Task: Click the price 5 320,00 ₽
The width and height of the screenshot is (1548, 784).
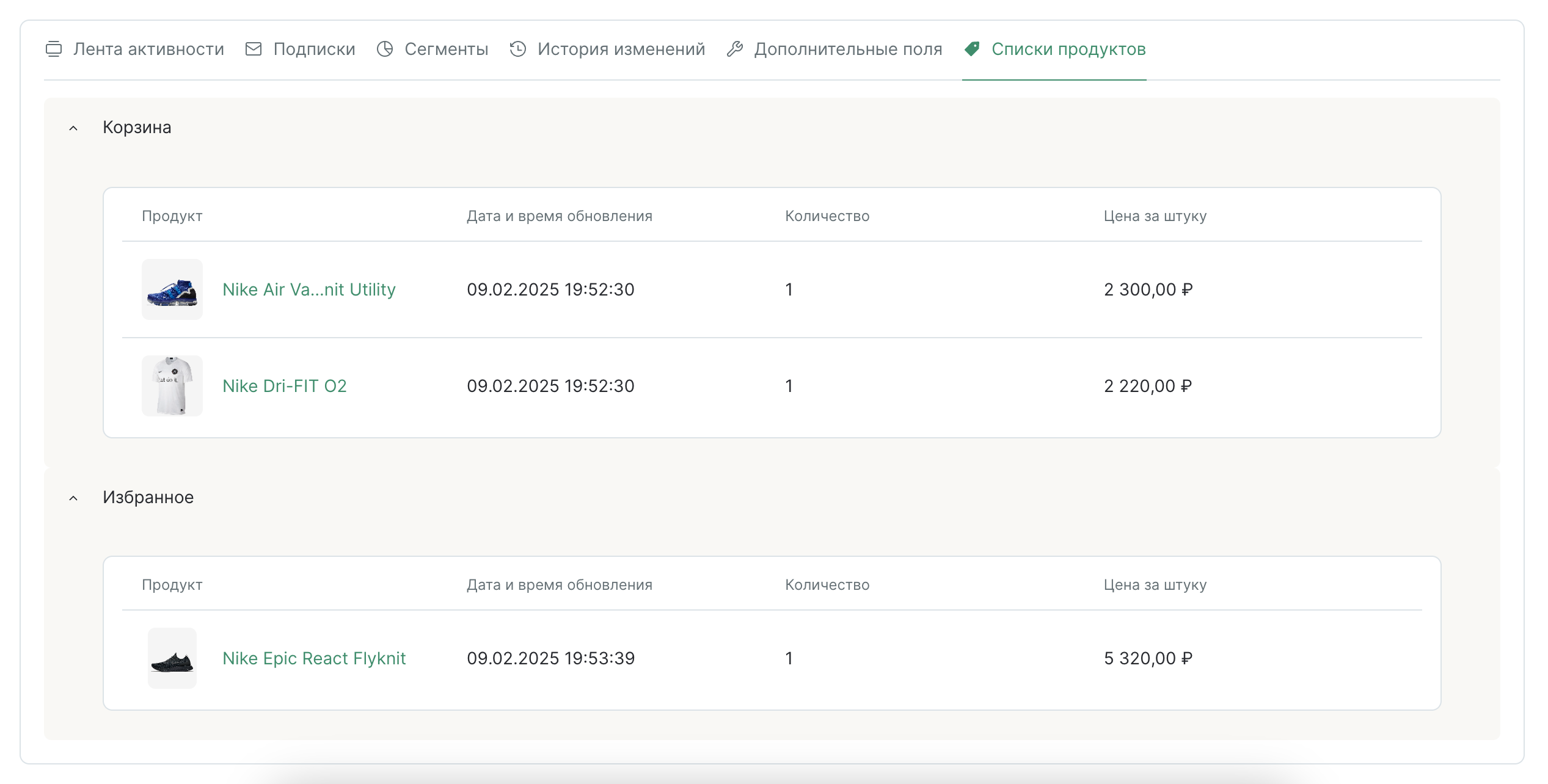Action: pyautogui.click(x=1148, y=658)
